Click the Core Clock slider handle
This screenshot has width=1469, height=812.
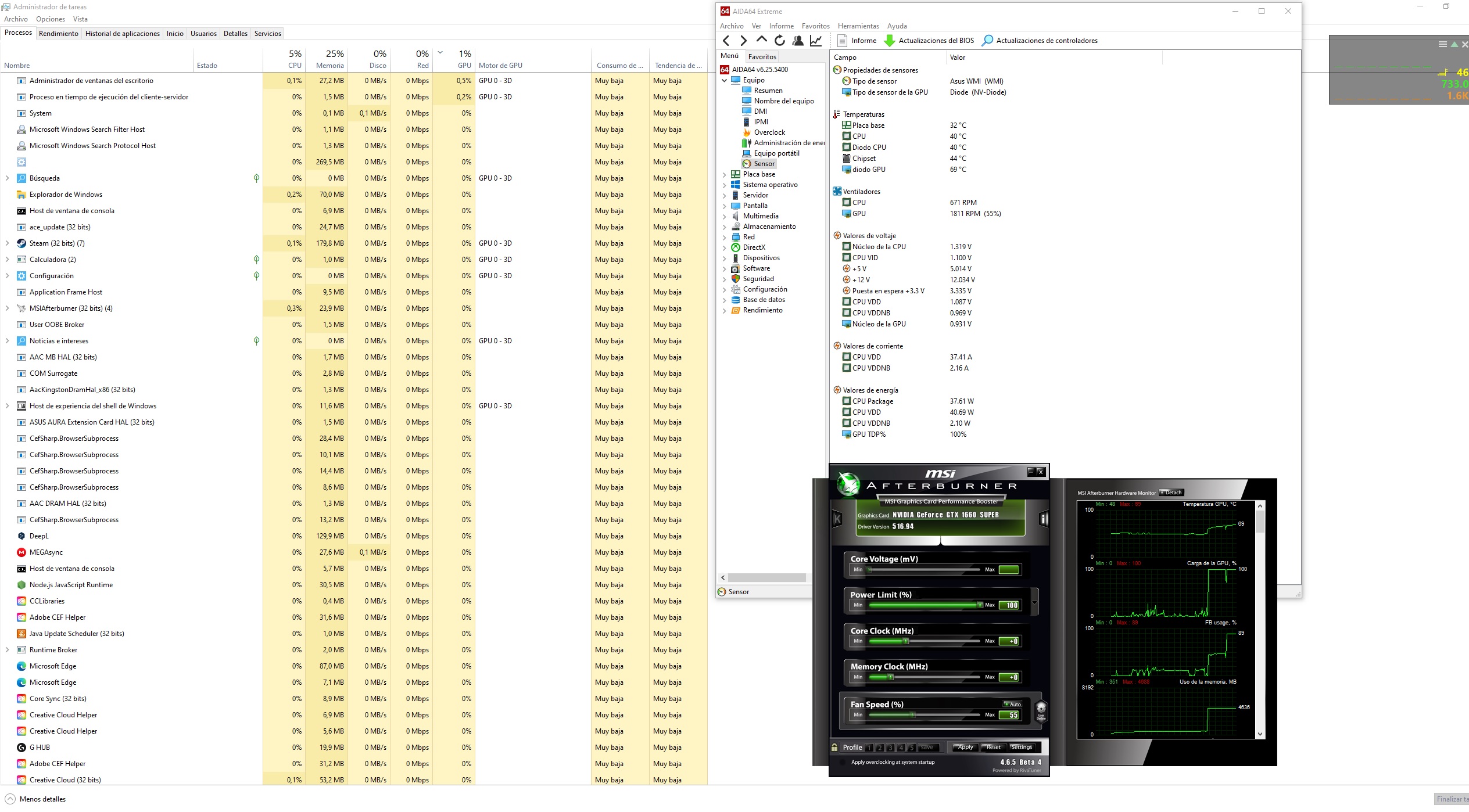pyautogui.click(x=905, y=641)
